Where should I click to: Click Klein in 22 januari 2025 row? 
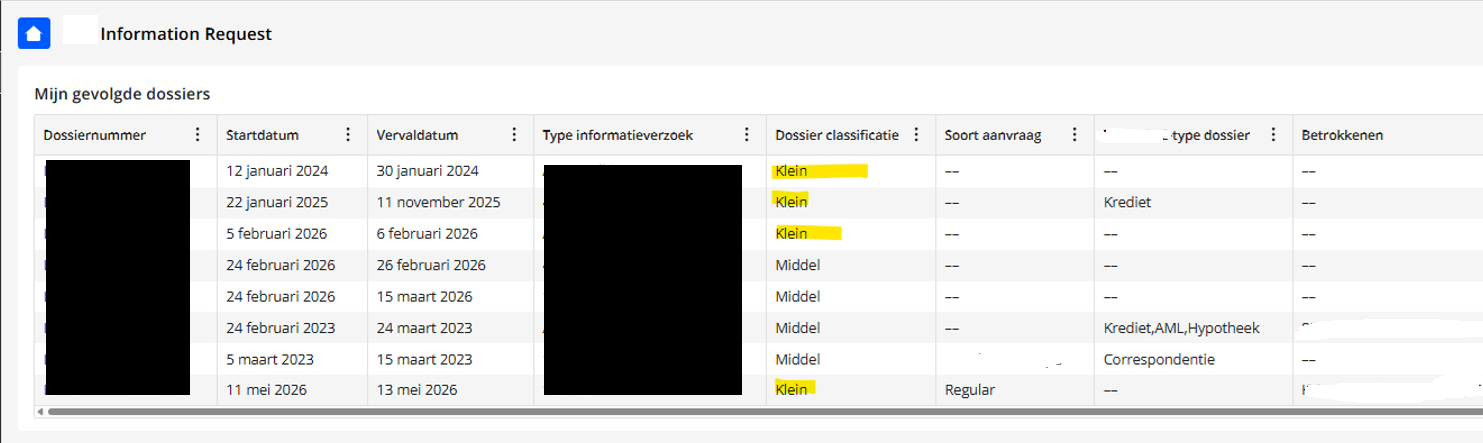[791, 202]
